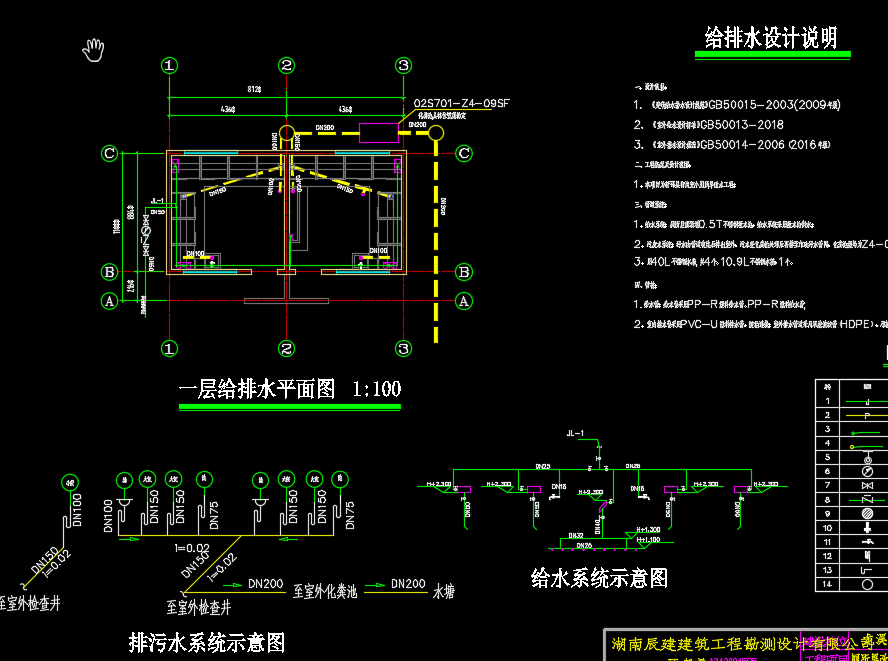888x661 pixels.
Task: Click legend table number cell 2
Action: click(x=828, y=415)
